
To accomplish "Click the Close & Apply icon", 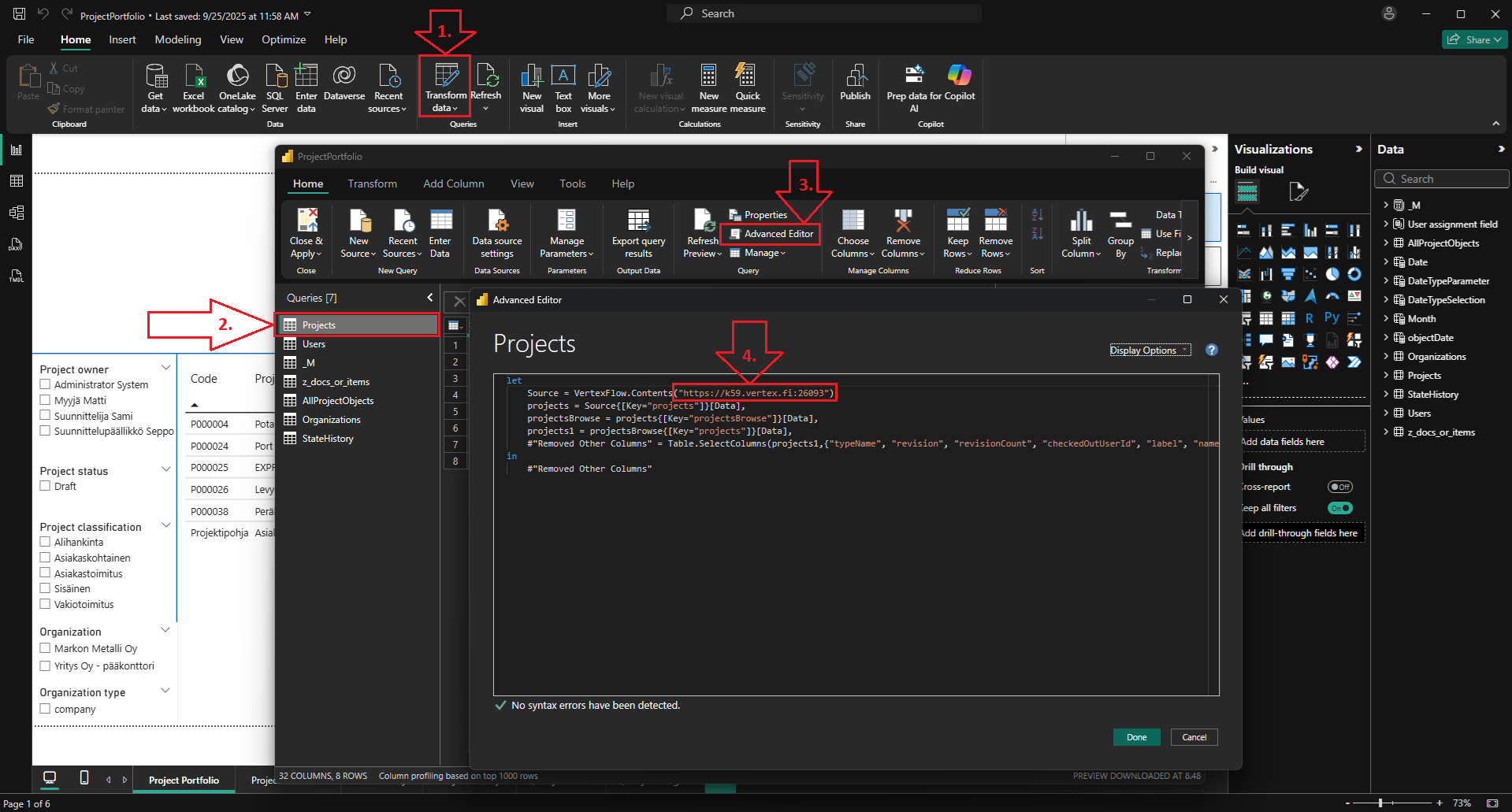I will click(x=306, y=221).
